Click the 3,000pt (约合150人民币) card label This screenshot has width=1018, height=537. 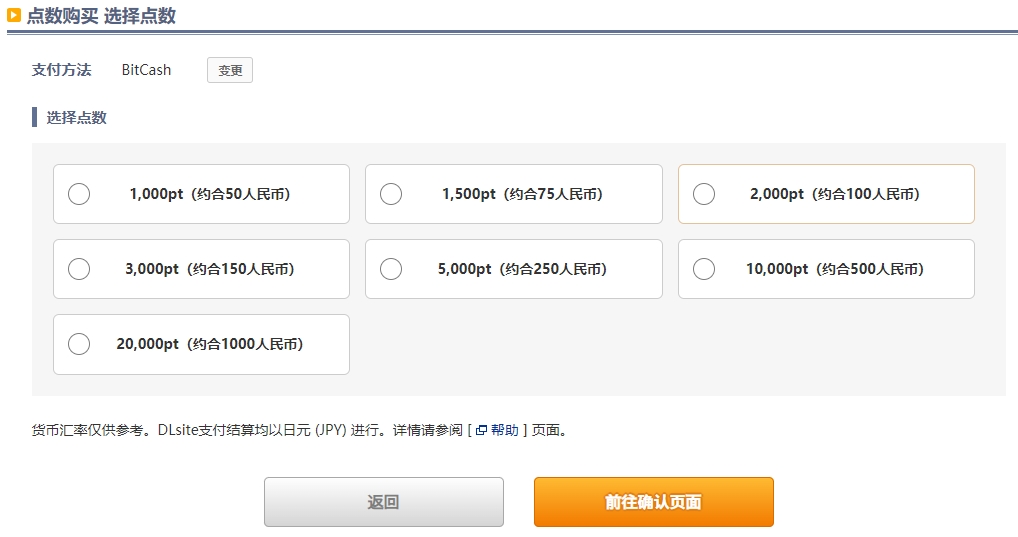pos(210,269)
